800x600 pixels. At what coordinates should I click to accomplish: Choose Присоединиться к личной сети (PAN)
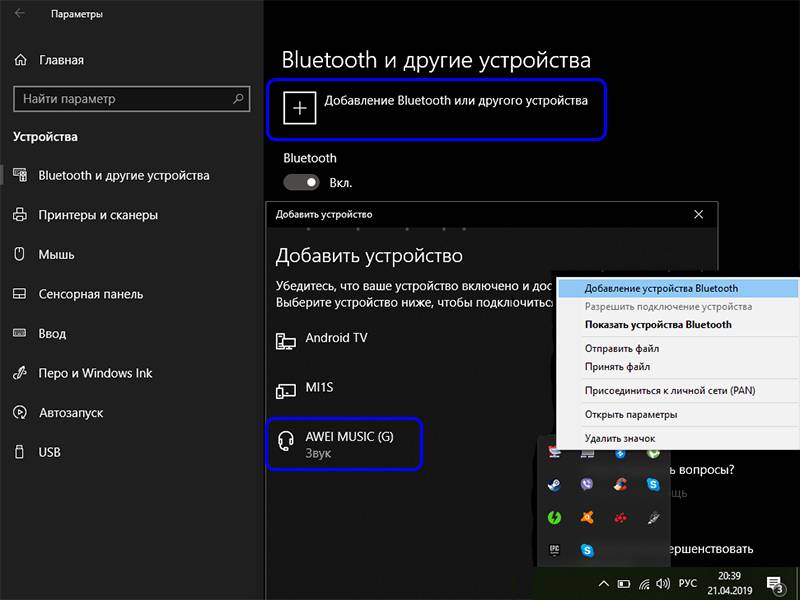[x=678, y=390]
